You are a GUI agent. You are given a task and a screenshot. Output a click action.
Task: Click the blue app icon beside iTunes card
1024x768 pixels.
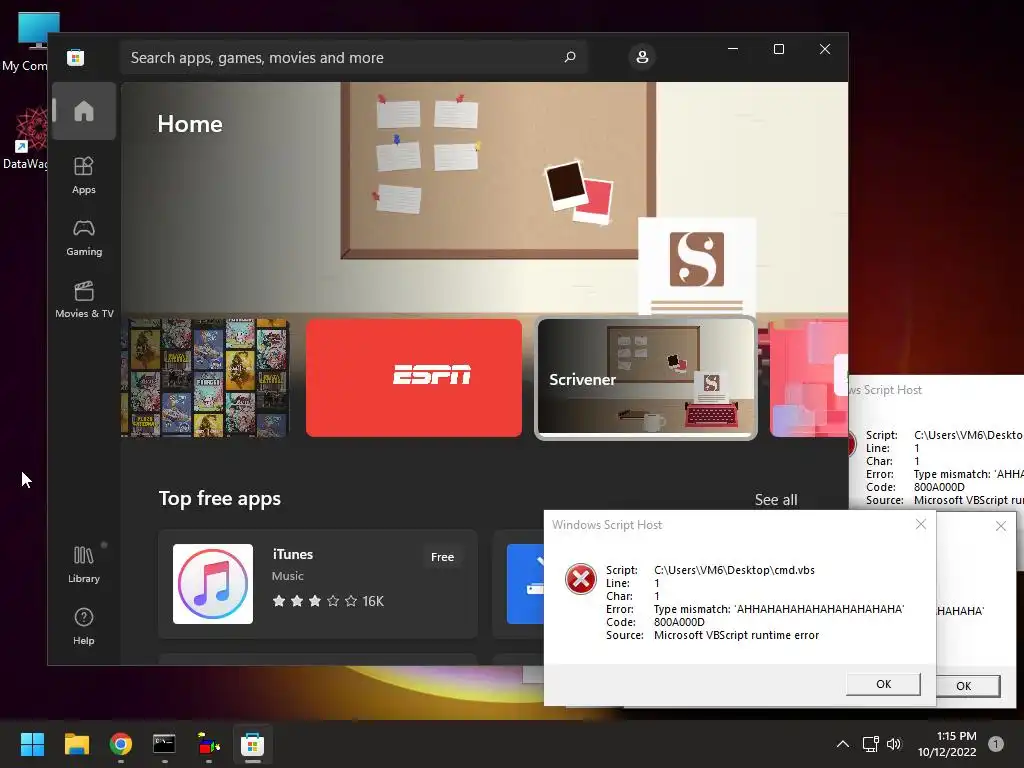click(x=526, y=584)
